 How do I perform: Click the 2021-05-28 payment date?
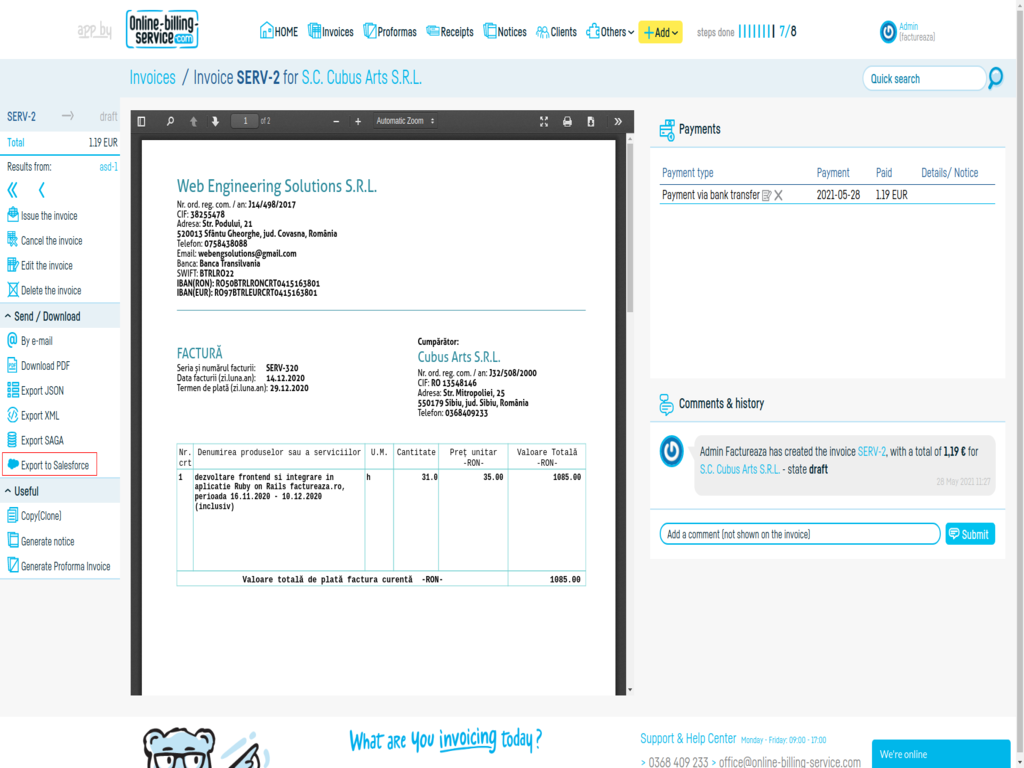(838, 195)
